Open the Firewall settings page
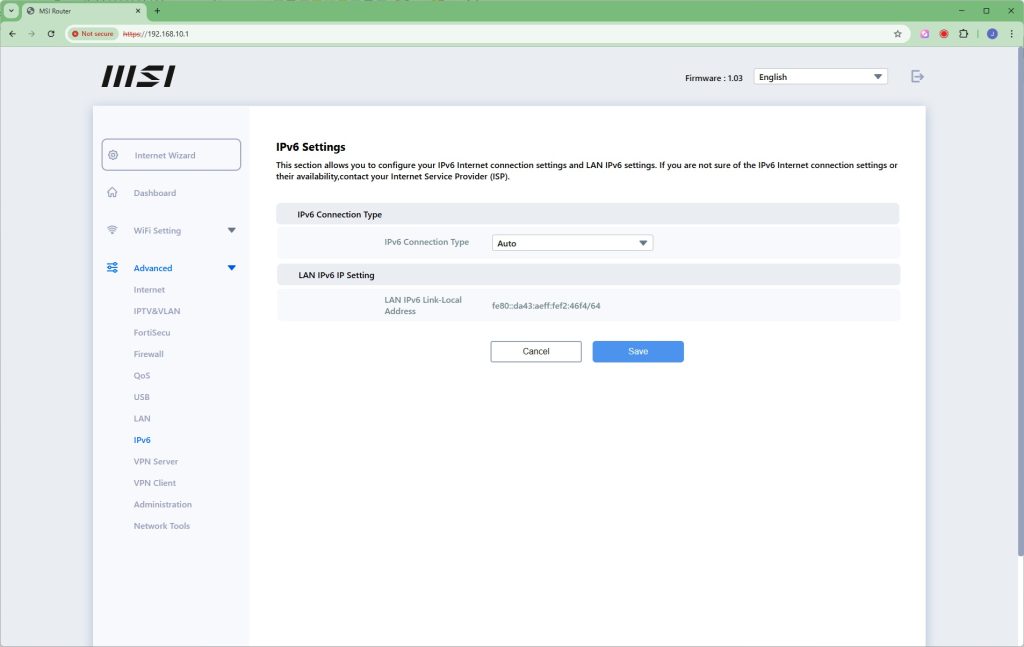Viewport: 1024px width, 647px height. (149, 354)
